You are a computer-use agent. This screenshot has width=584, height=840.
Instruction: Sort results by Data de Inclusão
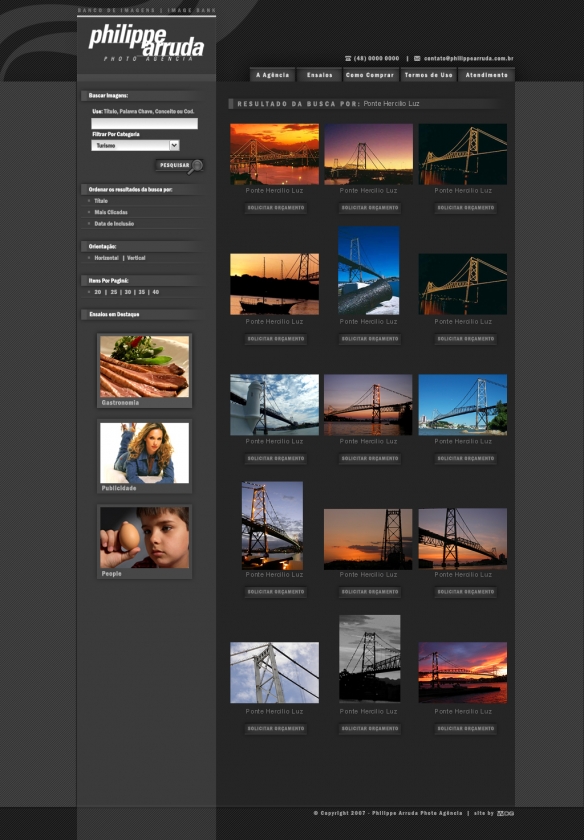coord(114,223)
